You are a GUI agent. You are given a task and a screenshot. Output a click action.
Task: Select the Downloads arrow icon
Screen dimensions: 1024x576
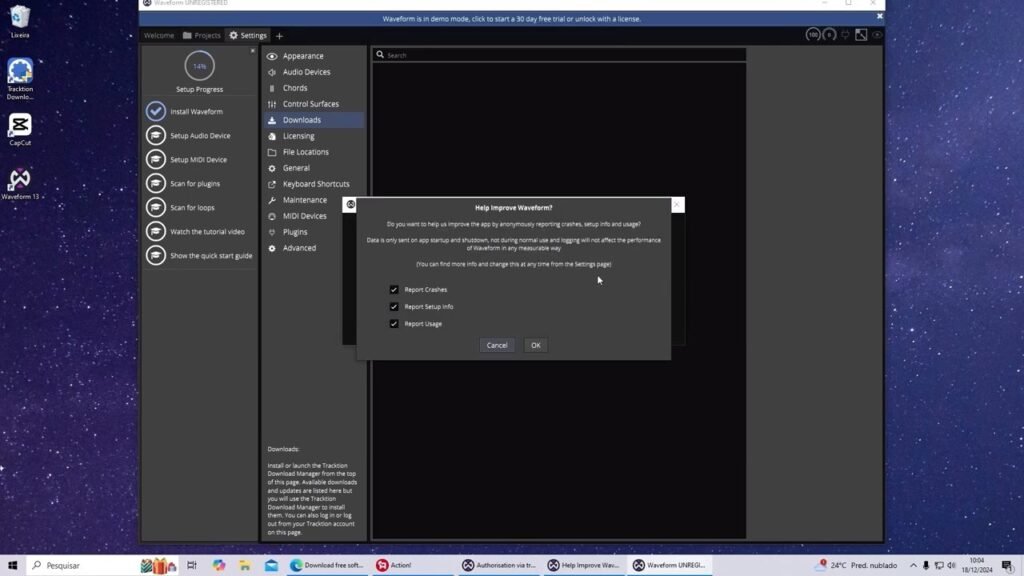point(272,120)
